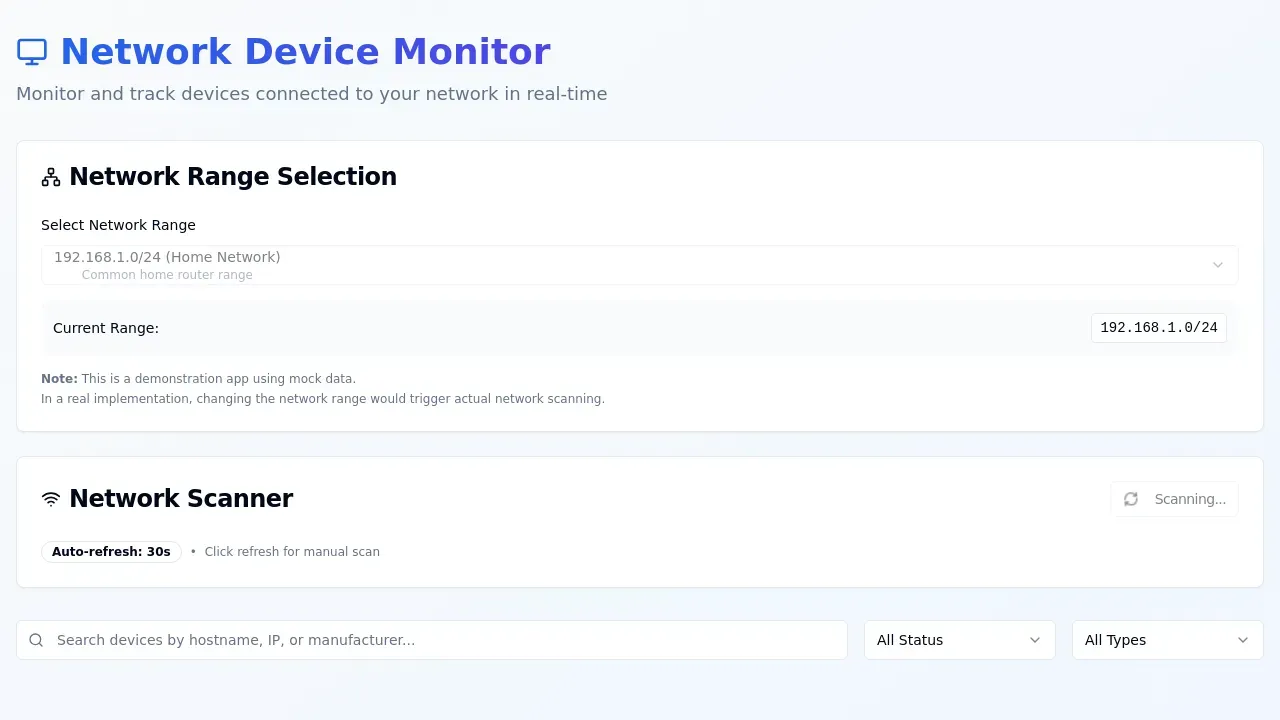Open the All Status filter dropdown
Screen dimensions: 1280x720
959,640
